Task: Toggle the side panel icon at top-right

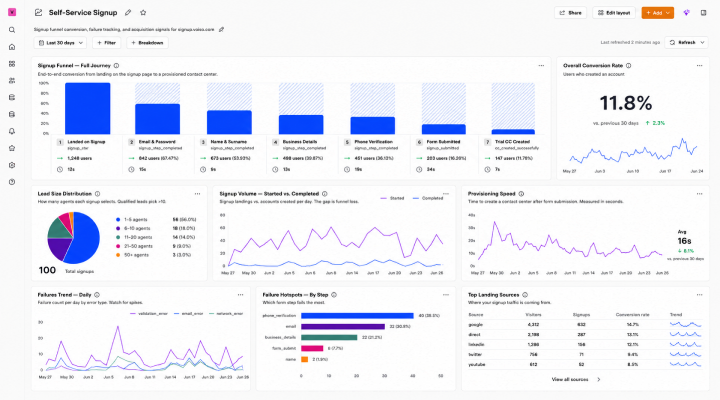Action: click(x=703, y=13)
